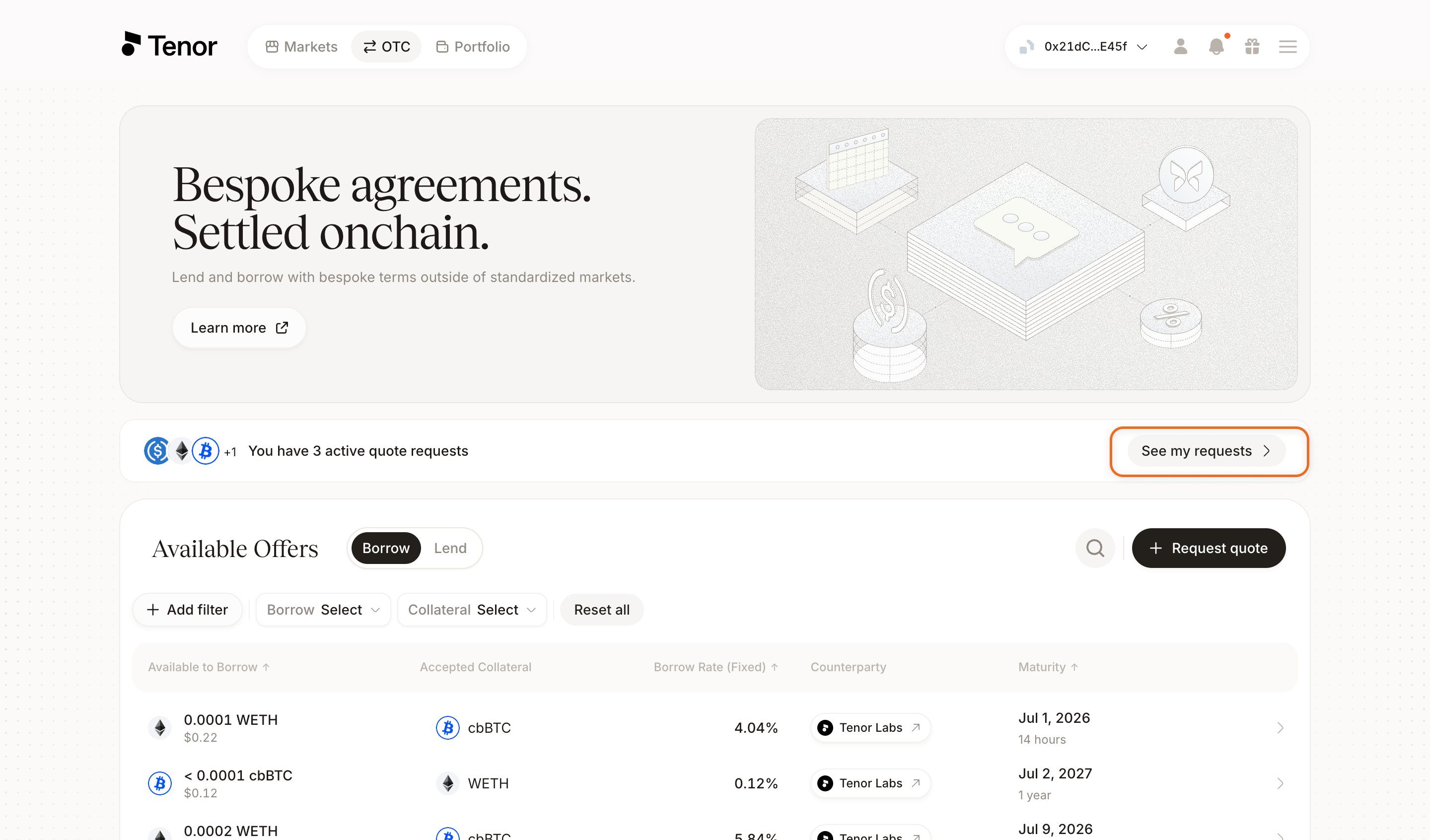Click the Learn more link
The width and height of the screenshot is (1430, 840).
tap(239, 328)
